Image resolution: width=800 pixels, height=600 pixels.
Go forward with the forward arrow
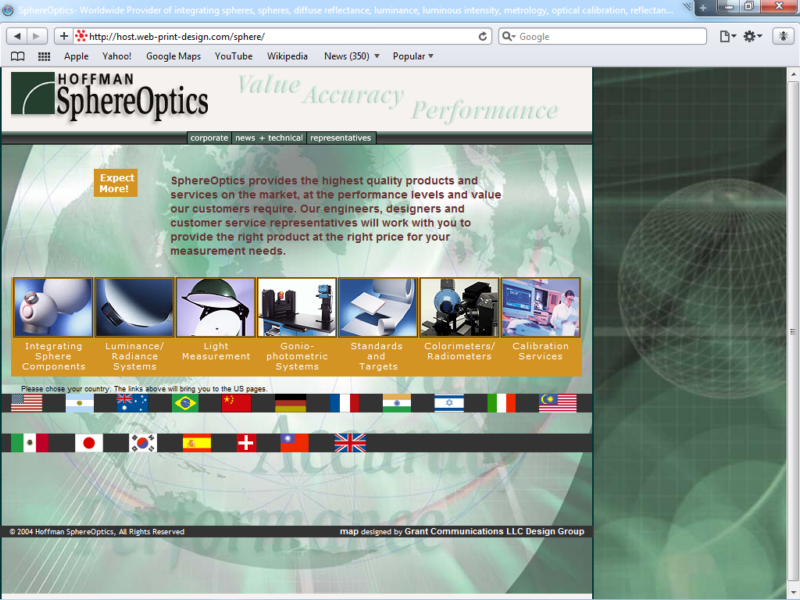(x=36, y=36)
